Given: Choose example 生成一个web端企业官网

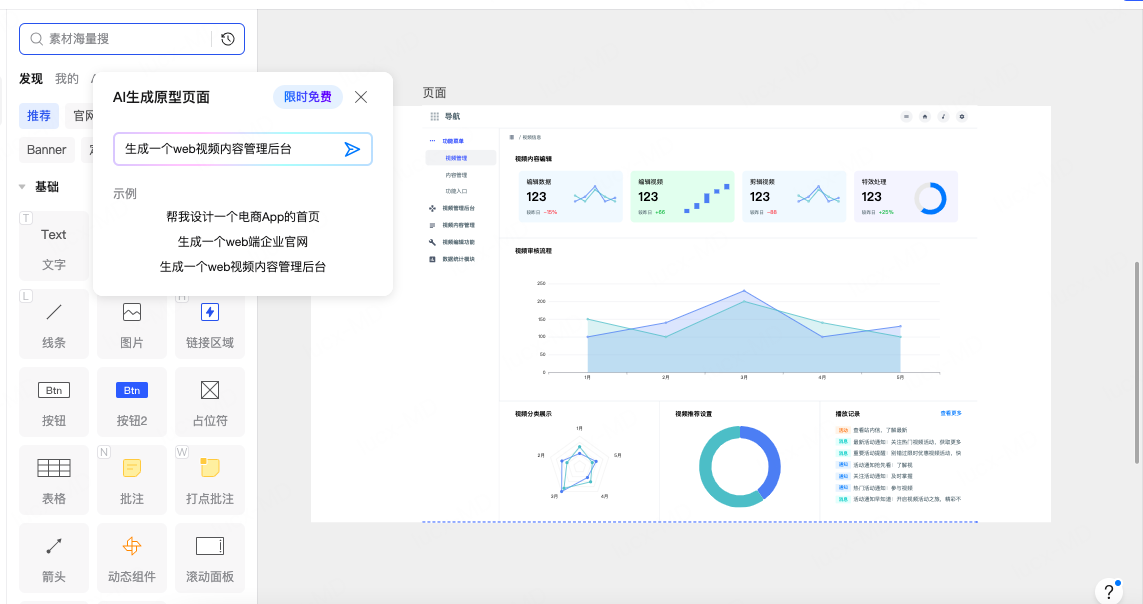Looking at the screenshot, I should click(x=243, y=242).
